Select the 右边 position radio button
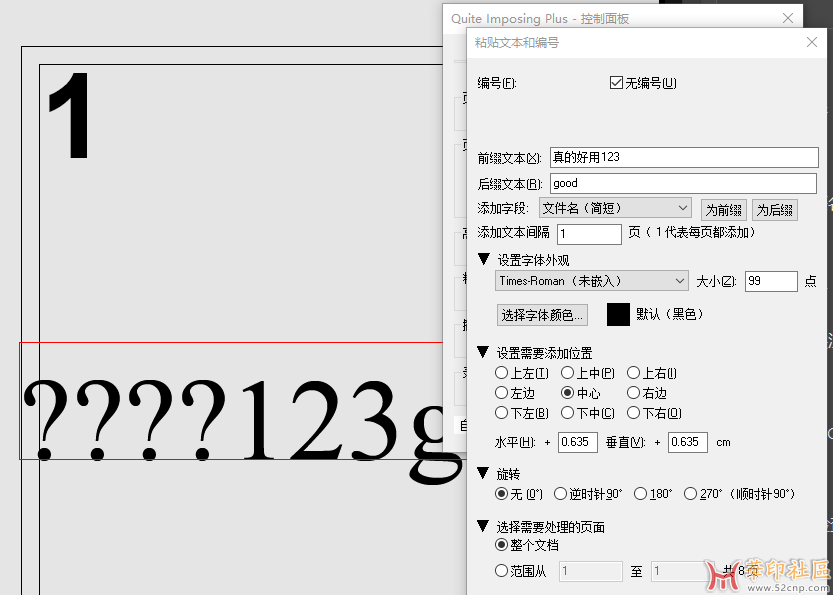The width and height of the screenshot is (833, 595). [633, 393]
